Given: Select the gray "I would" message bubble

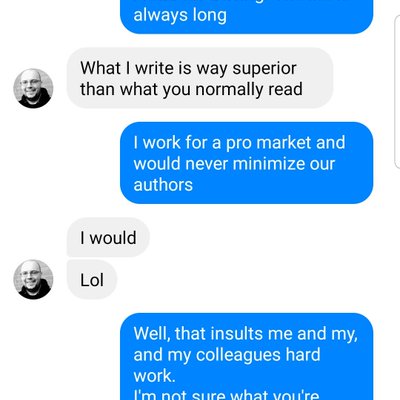Looking at the screenshot, I should (108, 238).
